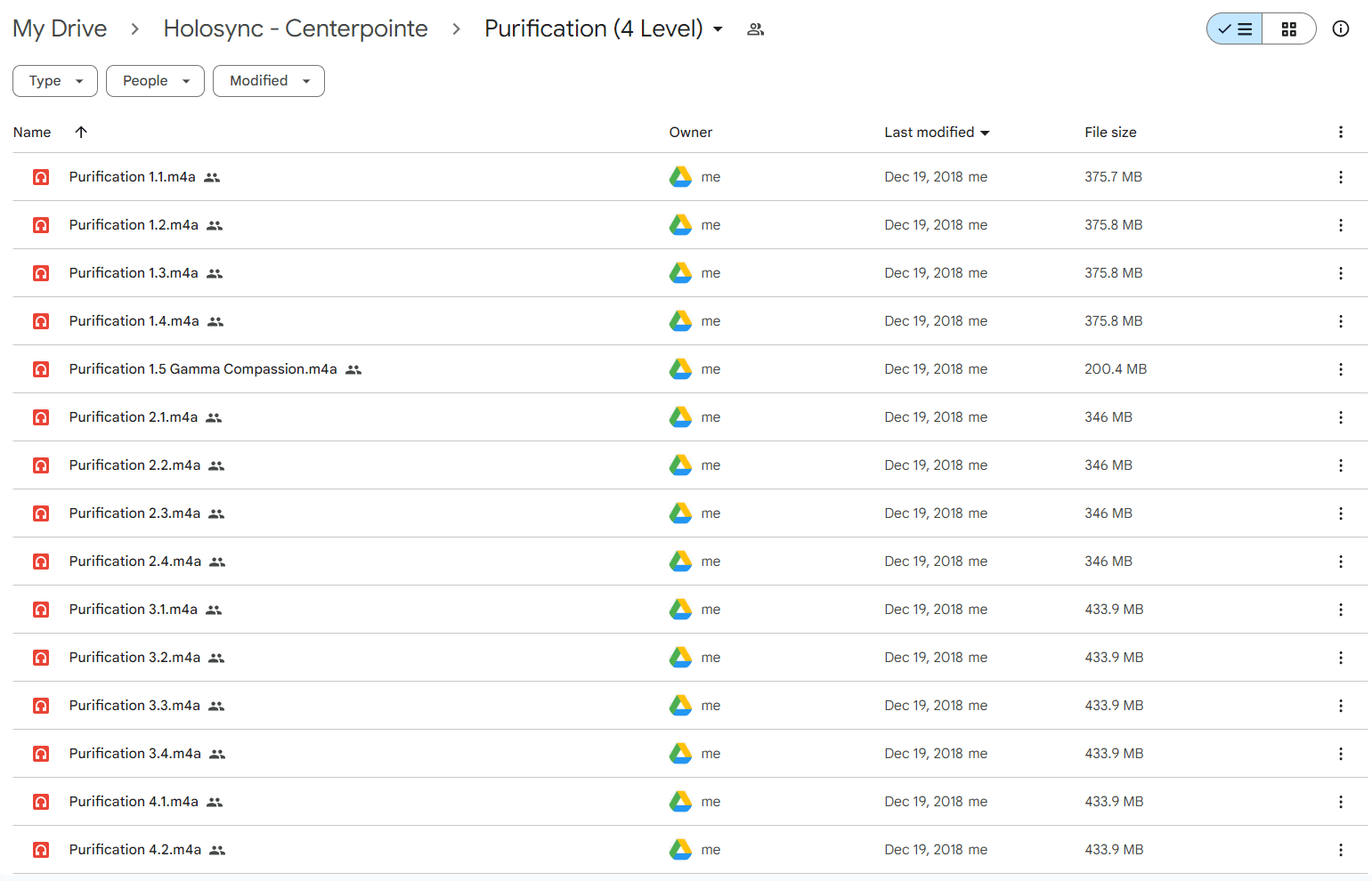Open the Type filter dropdown
Viewport: 1372px width, 881px height.
coord(55,81)
